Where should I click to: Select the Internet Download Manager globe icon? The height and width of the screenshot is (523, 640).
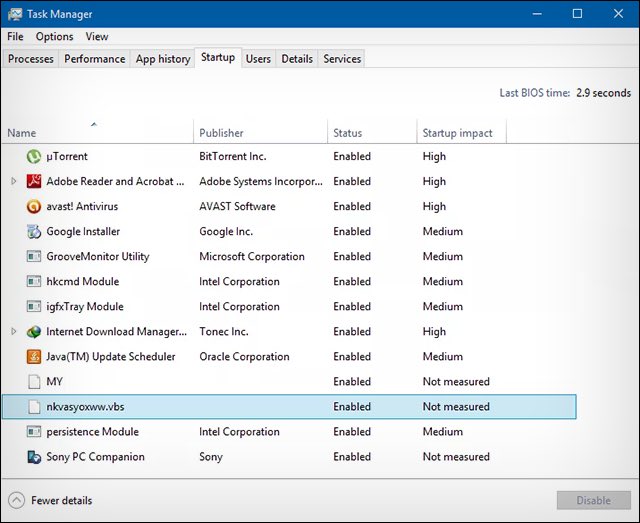point(34,332)
